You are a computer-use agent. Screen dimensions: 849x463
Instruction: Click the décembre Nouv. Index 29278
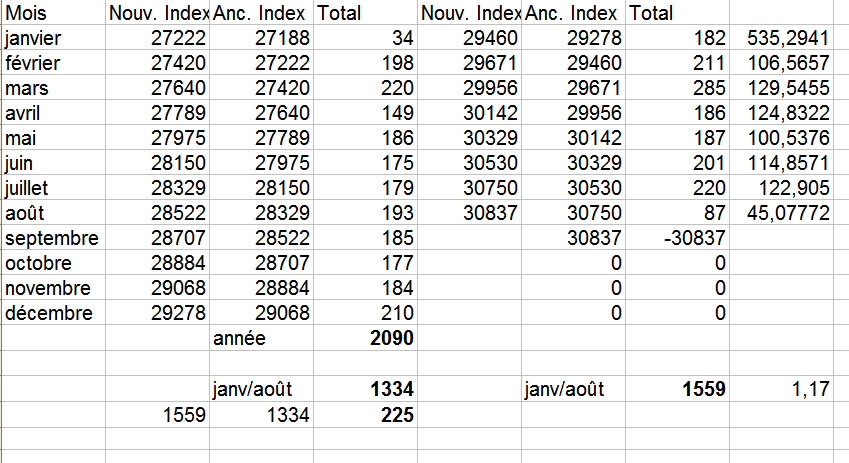(158, 312)
